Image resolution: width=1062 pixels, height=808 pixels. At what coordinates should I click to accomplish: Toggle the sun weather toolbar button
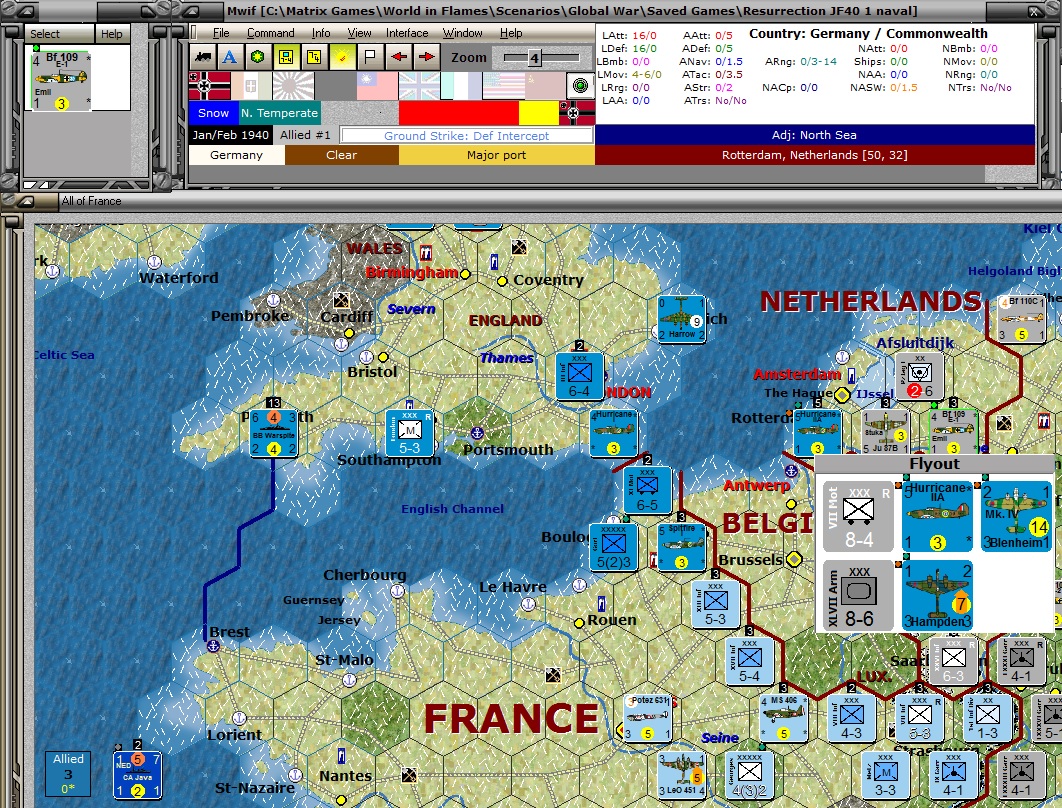tap(343, 58)
